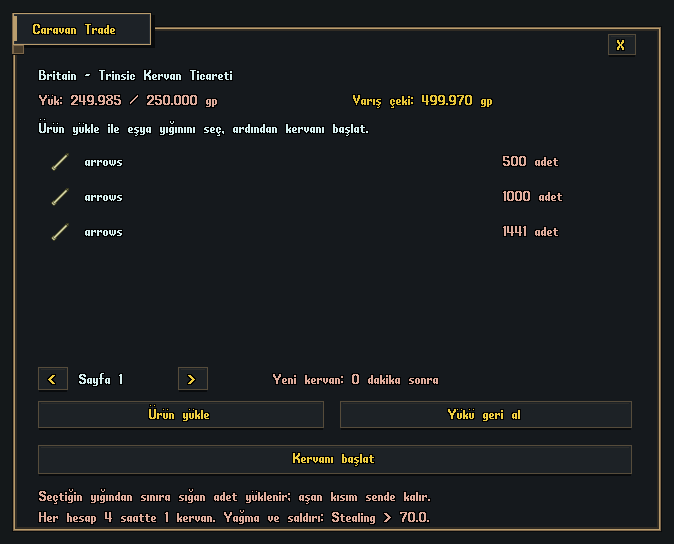Click the Varış çeki: 499.970 gp value
This screenshot has height=544, width=674.
click(422, 101)
